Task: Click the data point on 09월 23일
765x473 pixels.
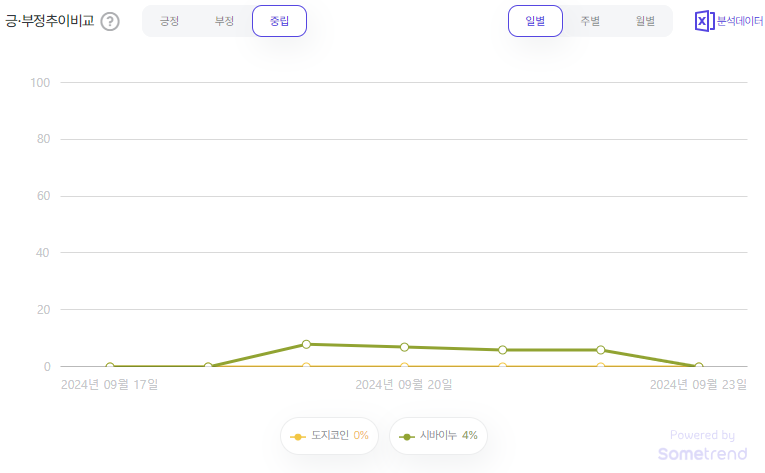Action: point(699,366)
